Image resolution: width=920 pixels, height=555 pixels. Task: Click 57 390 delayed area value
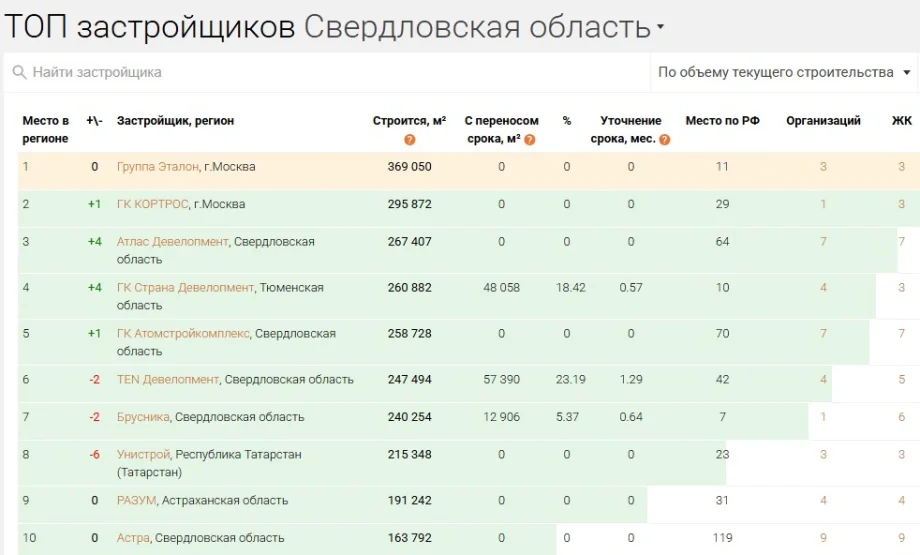[502, 380]
